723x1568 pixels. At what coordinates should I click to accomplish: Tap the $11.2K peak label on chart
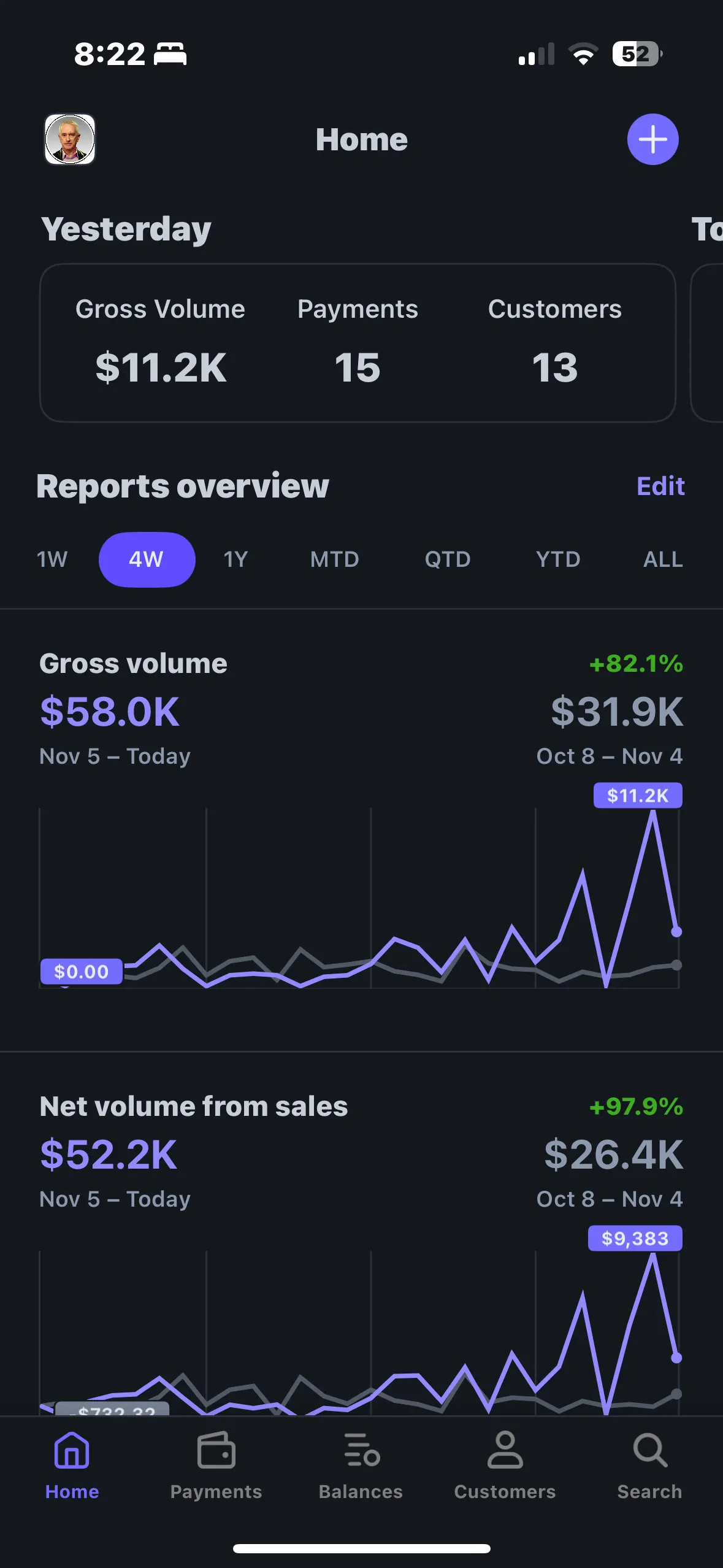pos(638,796)
